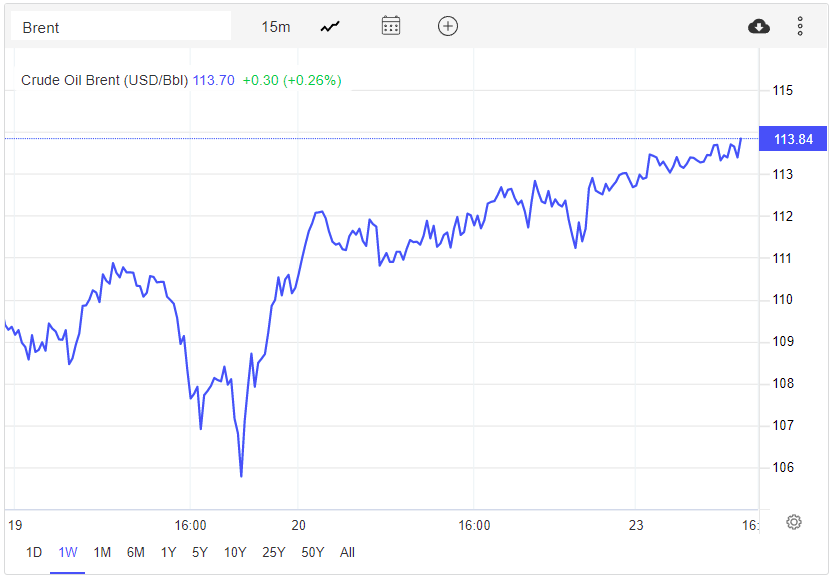Show the 1Y time range
The image size is (833, 578).
168,552
